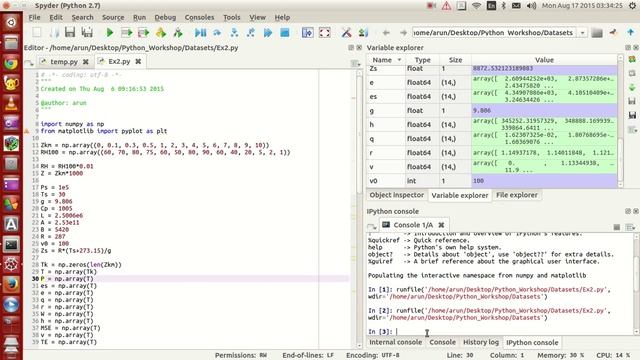Click the working directory path field

pos(495,33)
